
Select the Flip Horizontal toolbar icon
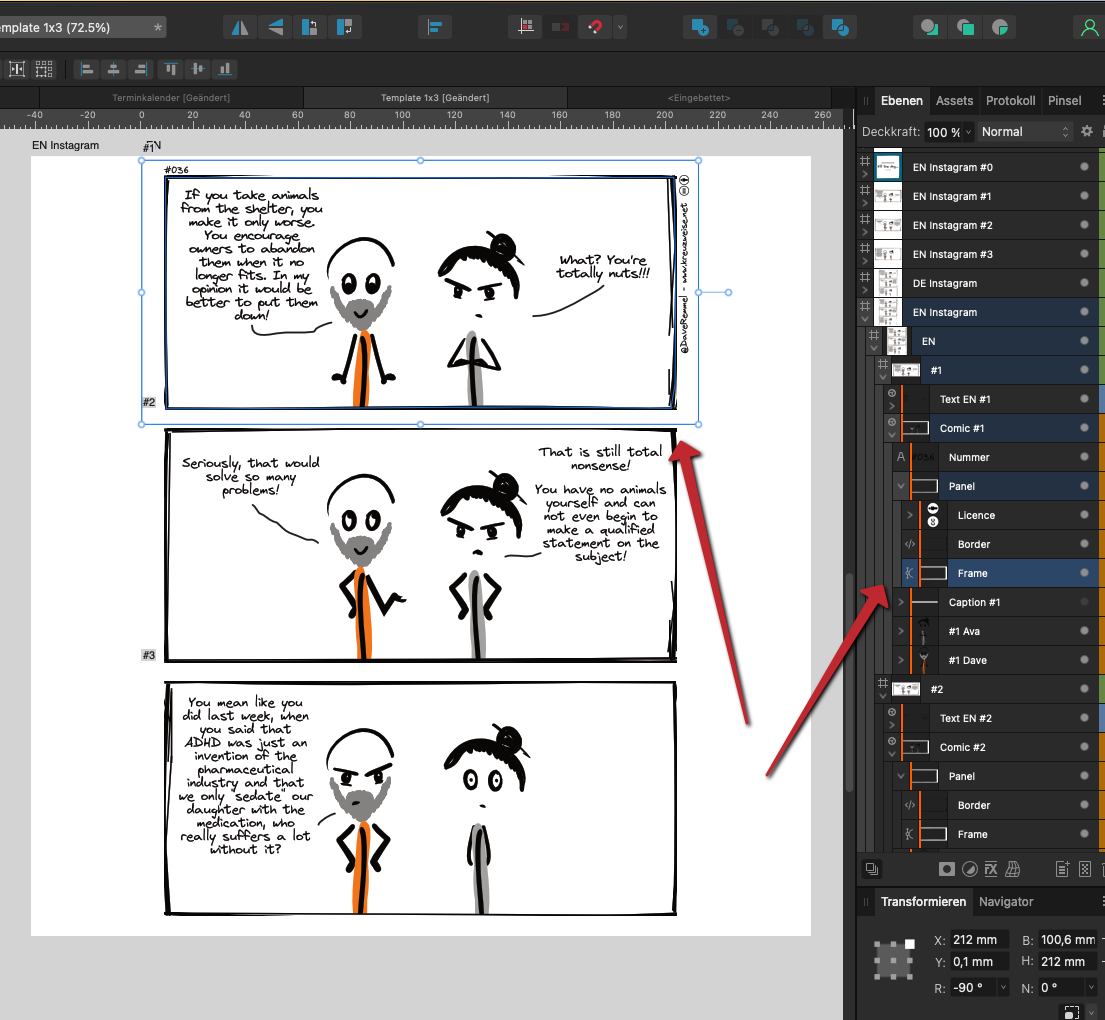tap(238, 27)
